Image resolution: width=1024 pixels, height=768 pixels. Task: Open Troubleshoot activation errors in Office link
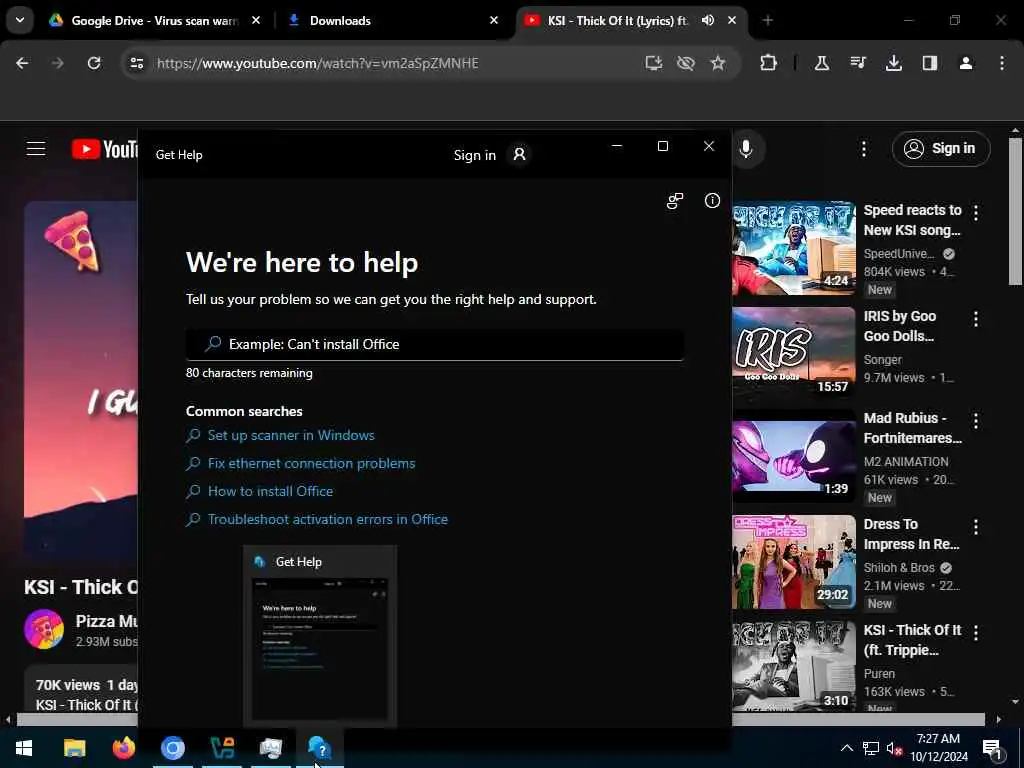click(x=327, y=519)
